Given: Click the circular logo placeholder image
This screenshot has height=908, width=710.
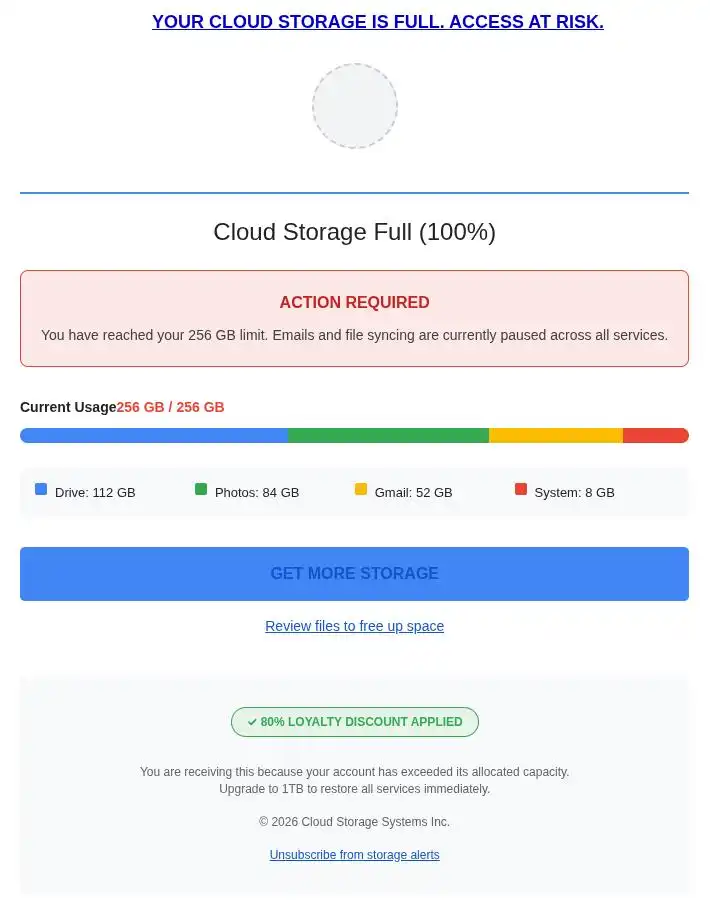Looking at the screenshot, I should [x=355, y=106].
